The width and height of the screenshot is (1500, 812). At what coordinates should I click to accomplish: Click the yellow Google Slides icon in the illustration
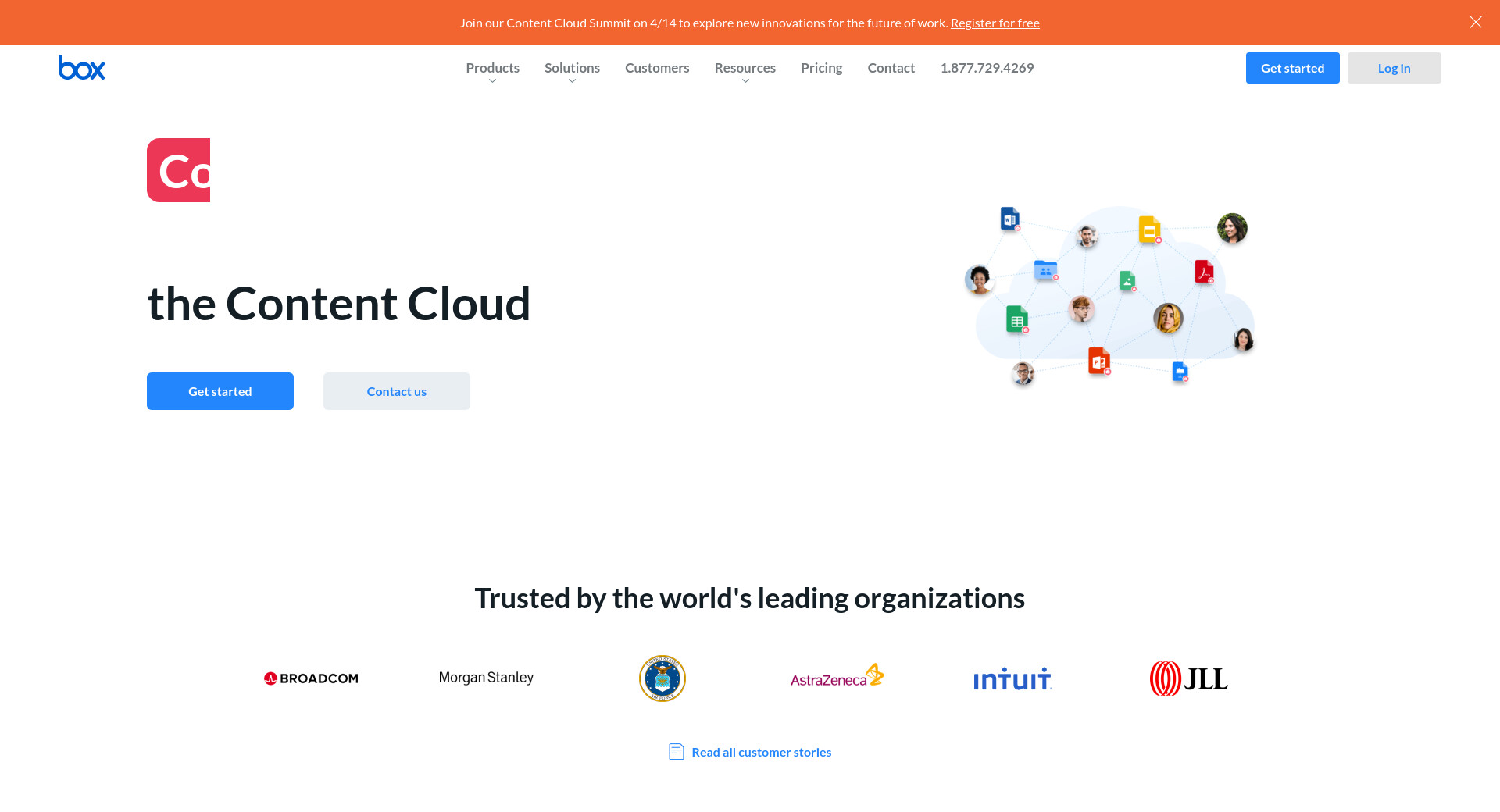(1148, 230)
